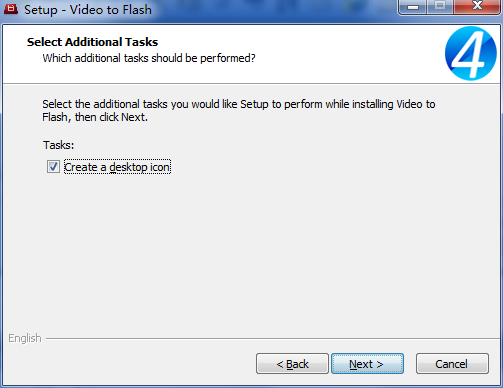Uncheck the Create a desktop icon checkbox
503x388 pixels.
[53, 167]
